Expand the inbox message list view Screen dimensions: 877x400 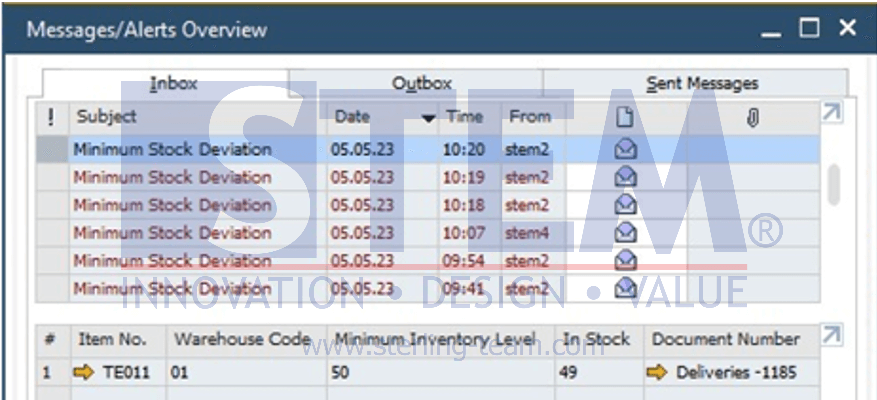click(832, 112)
